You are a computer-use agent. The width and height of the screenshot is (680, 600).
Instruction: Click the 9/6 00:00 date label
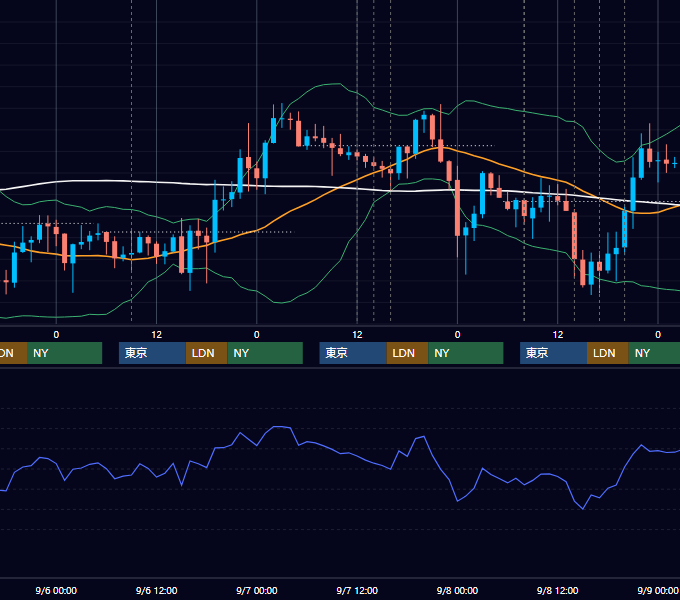[56, 590]
